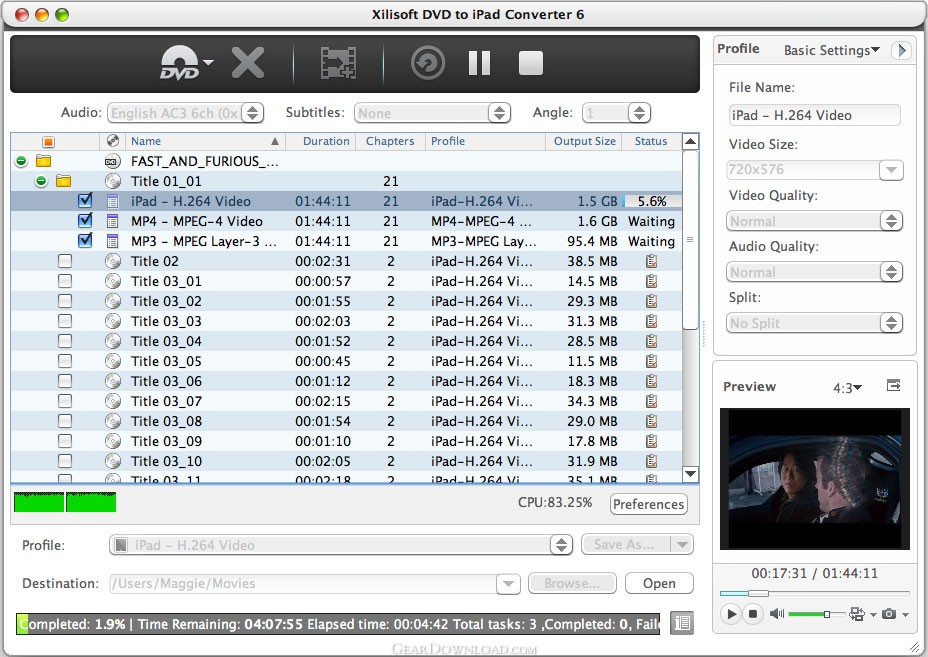Check the Title 03_07 checkbox
Image resolution: width=928 pixels, height=657 pixels.
pos(65,401)
